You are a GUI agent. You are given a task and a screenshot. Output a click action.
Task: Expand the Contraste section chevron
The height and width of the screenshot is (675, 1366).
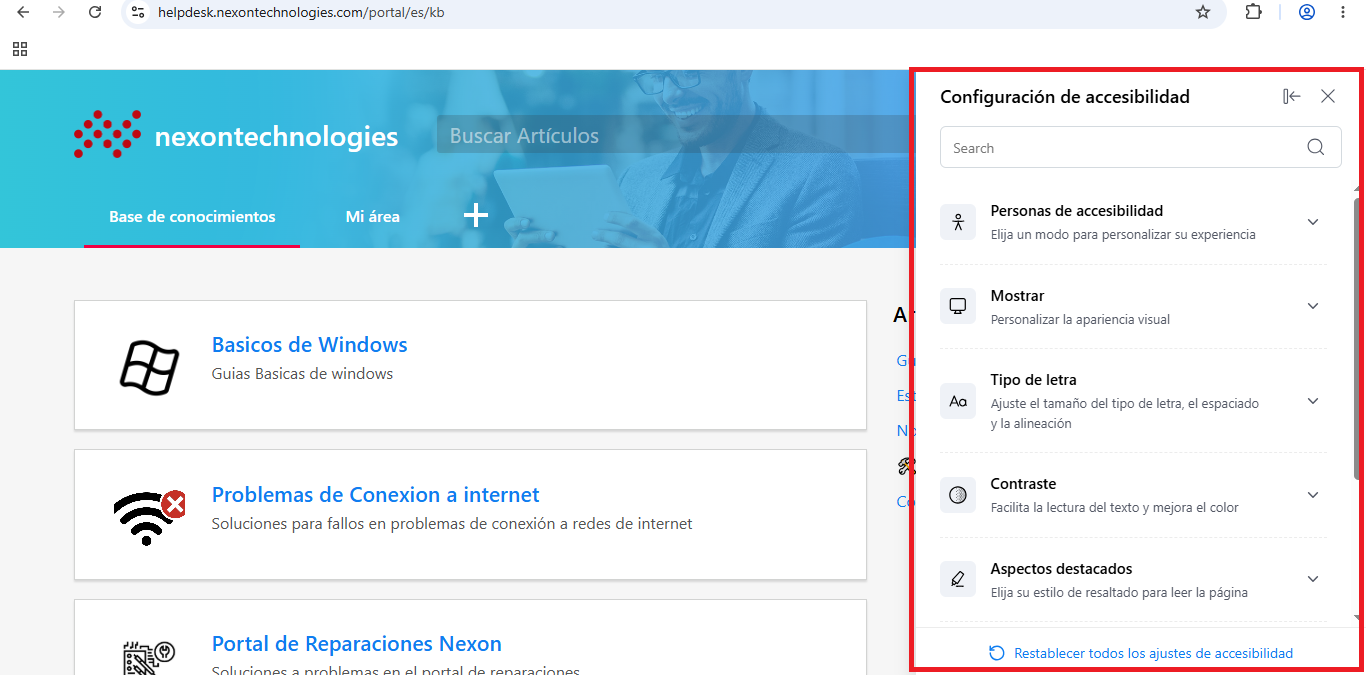[x=1313, y=495]
